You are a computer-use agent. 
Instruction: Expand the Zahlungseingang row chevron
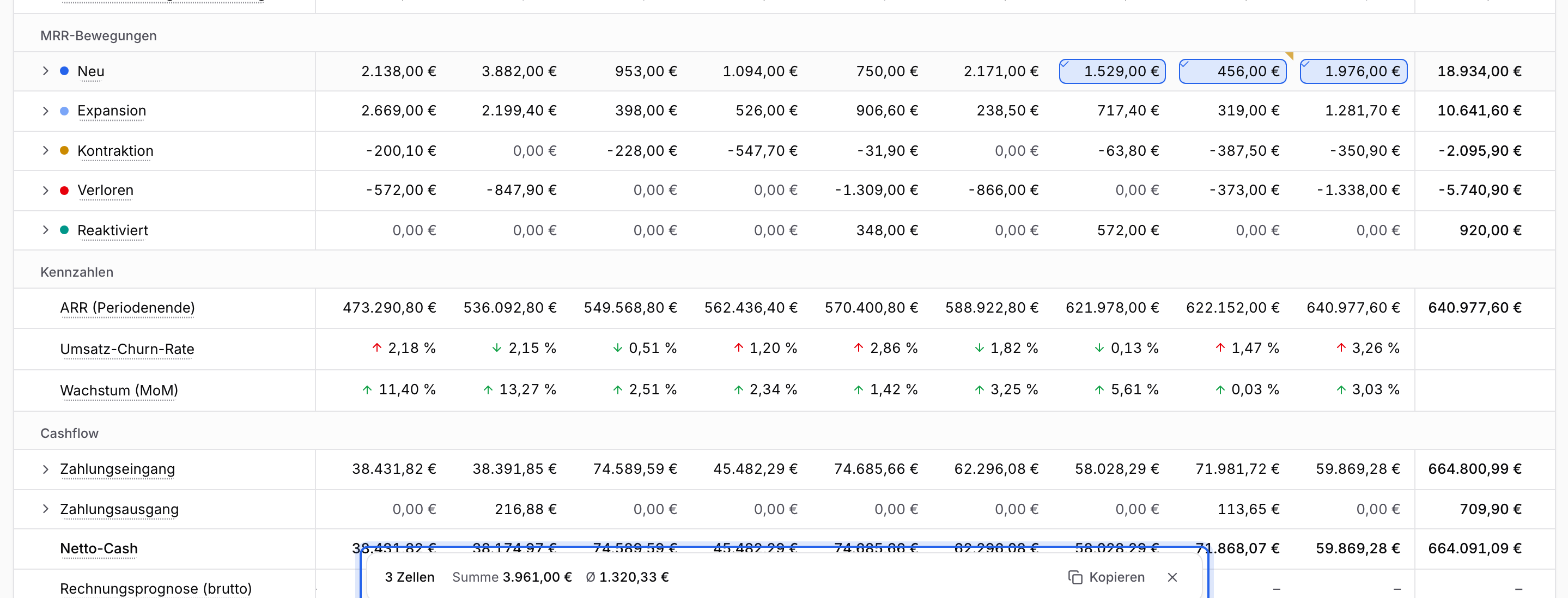(46, 469)
